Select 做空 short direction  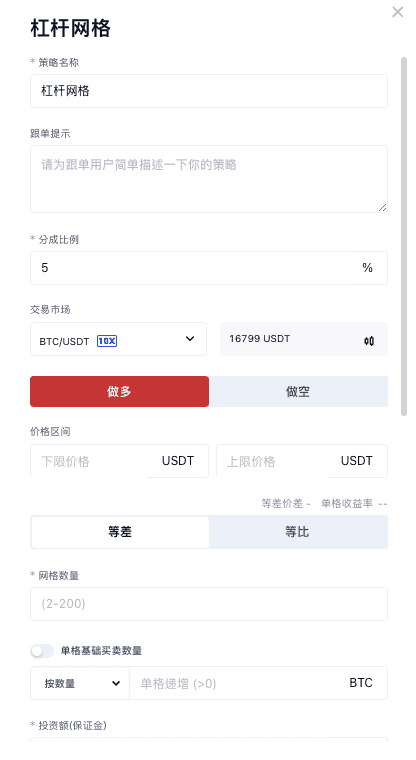pyautogui.click(x=298, y=392)
